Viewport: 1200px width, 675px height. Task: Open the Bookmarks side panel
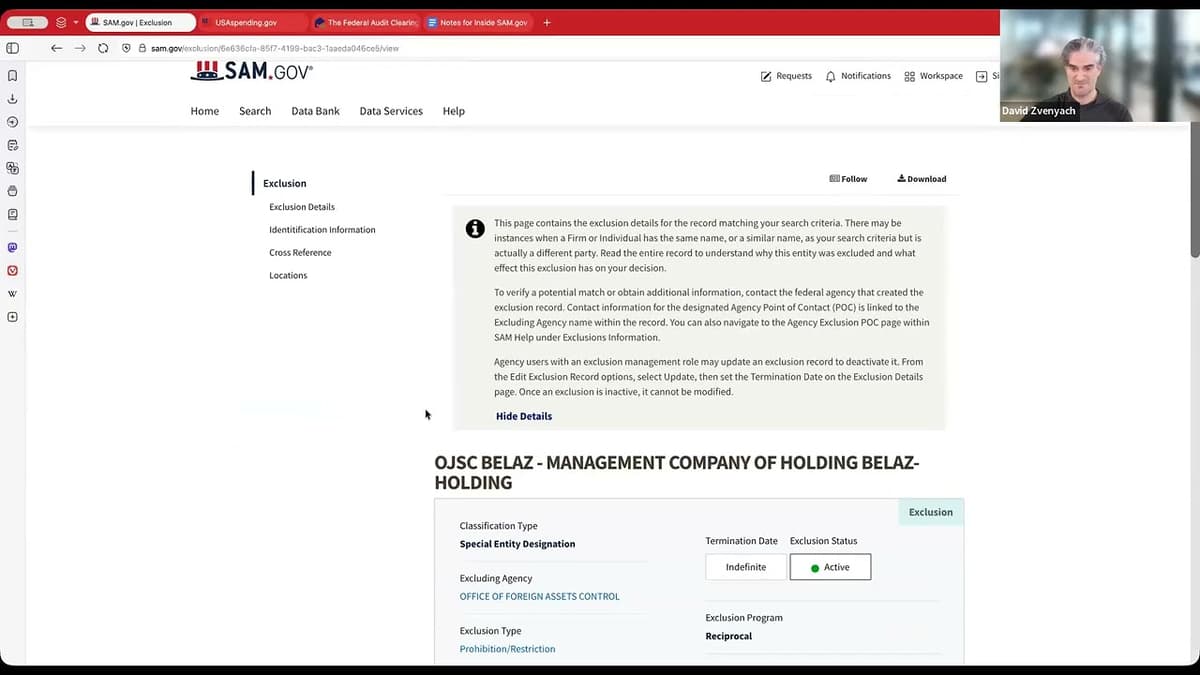tap(12, 76)
